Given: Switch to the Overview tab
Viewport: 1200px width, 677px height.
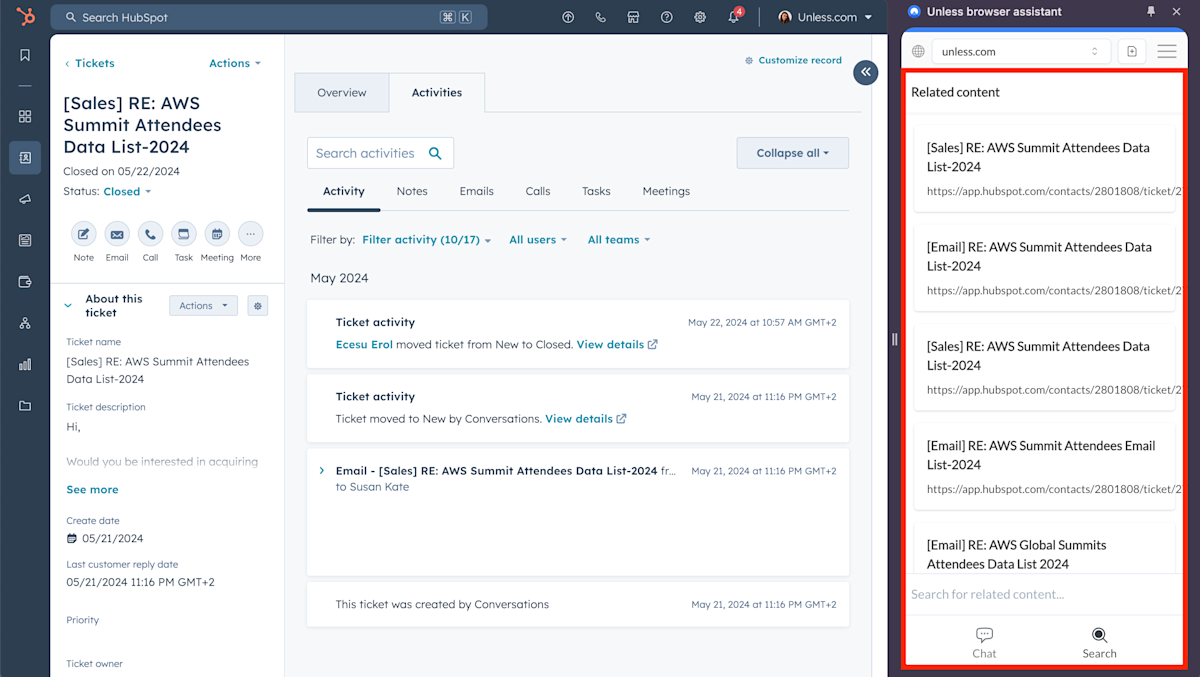Looking at the screenshot, I should [341, 92].
